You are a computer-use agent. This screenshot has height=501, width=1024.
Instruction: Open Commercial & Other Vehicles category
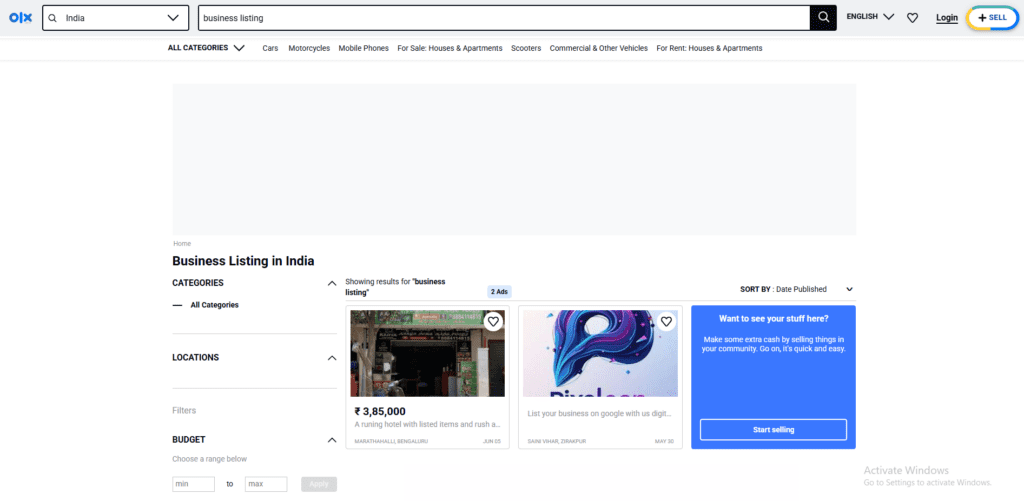tap(599, 48)
